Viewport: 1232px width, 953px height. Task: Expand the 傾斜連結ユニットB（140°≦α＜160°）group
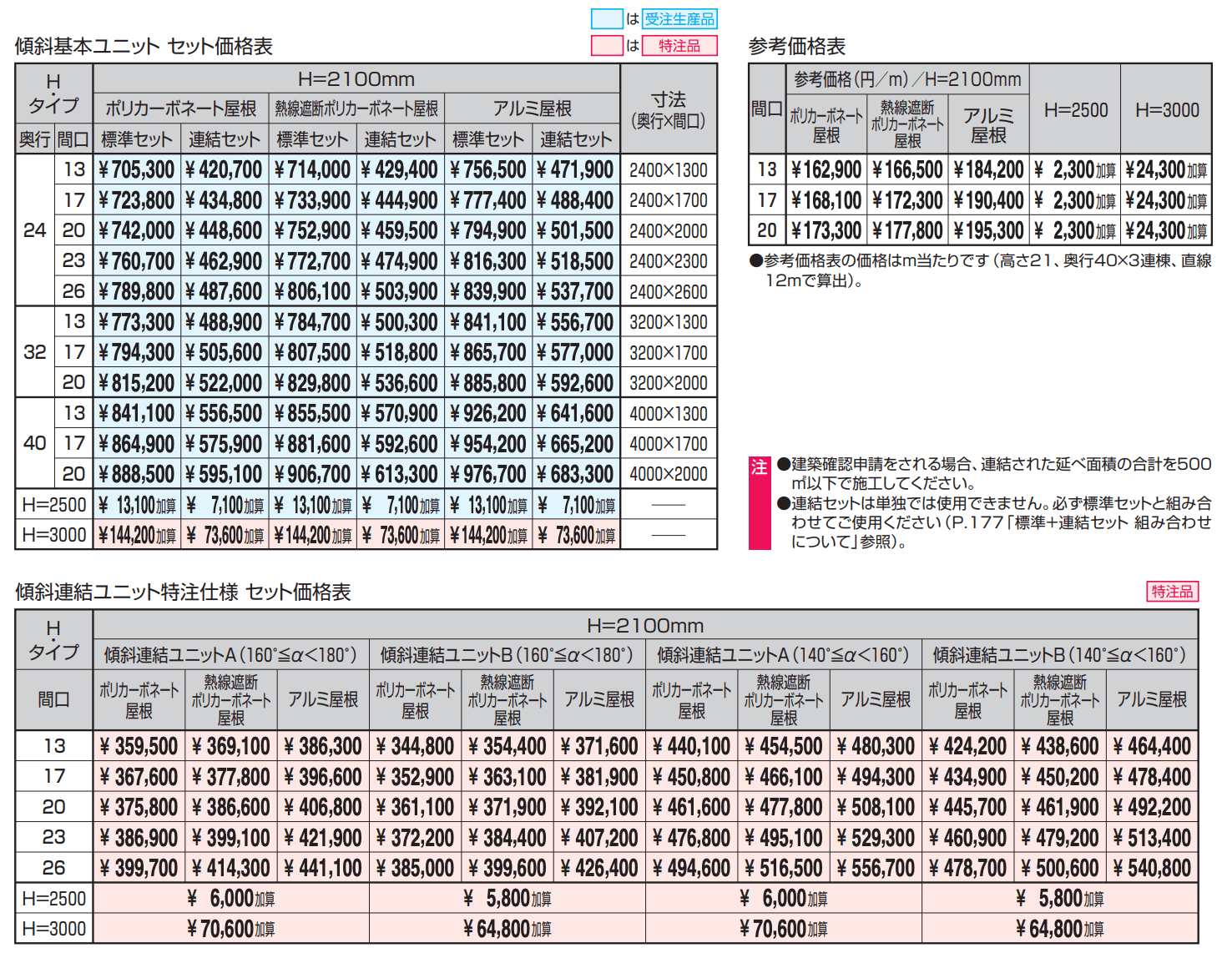[1062, 655]
